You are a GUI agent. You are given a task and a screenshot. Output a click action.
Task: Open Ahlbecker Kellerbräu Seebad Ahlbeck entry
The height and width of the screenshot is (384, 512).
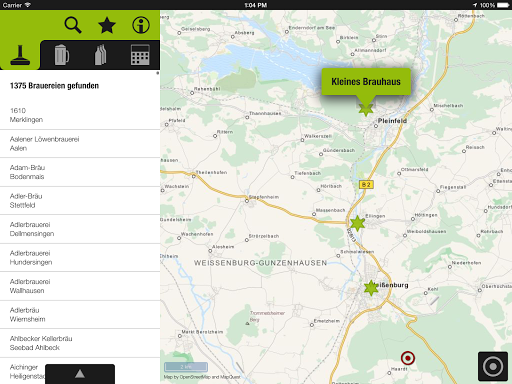click(x=80, y=343)
